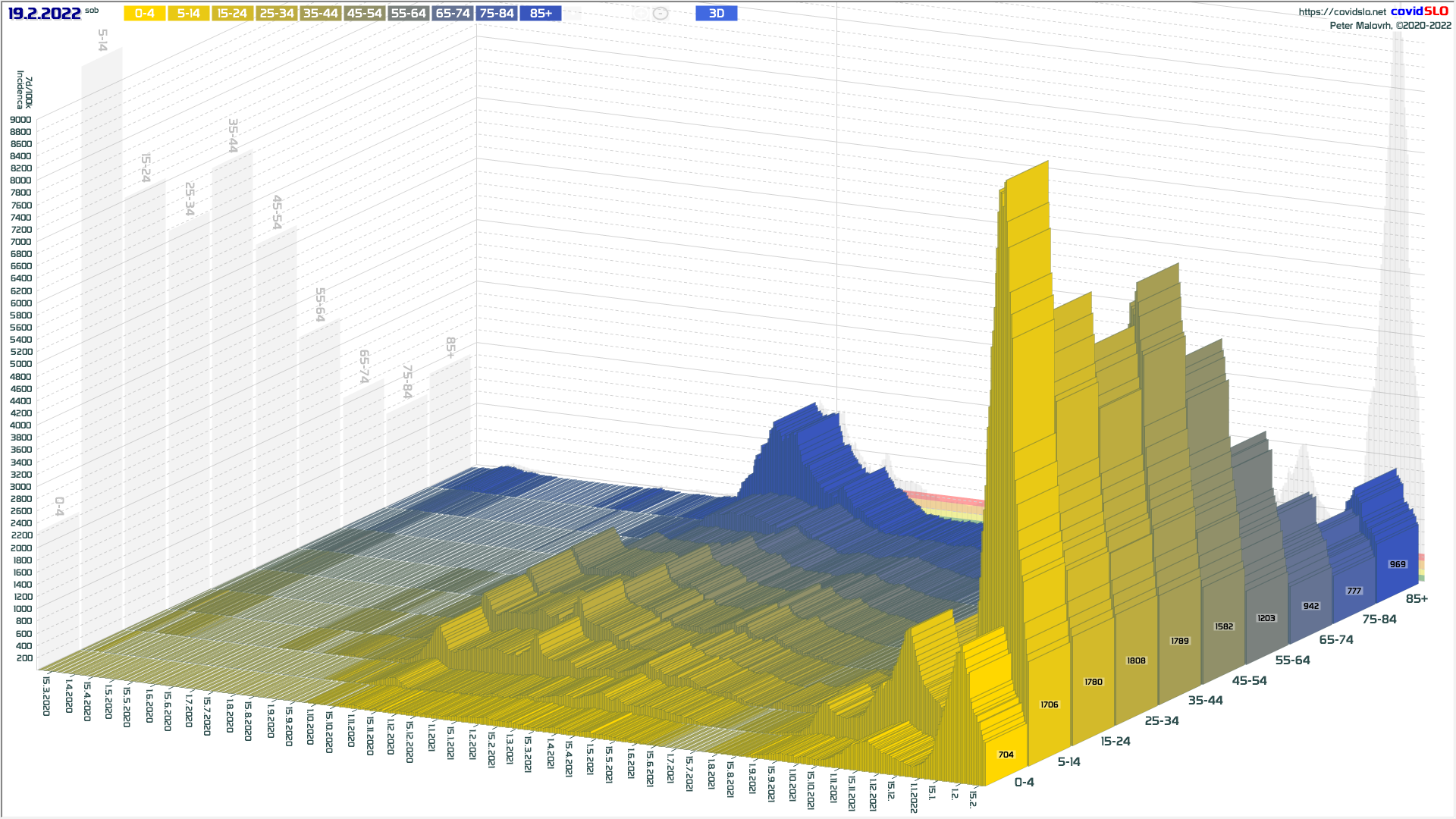This screenshot has width=1456, height=819.
Task: Click the 704 value label on 0-4 bar
Action: 1006,755
